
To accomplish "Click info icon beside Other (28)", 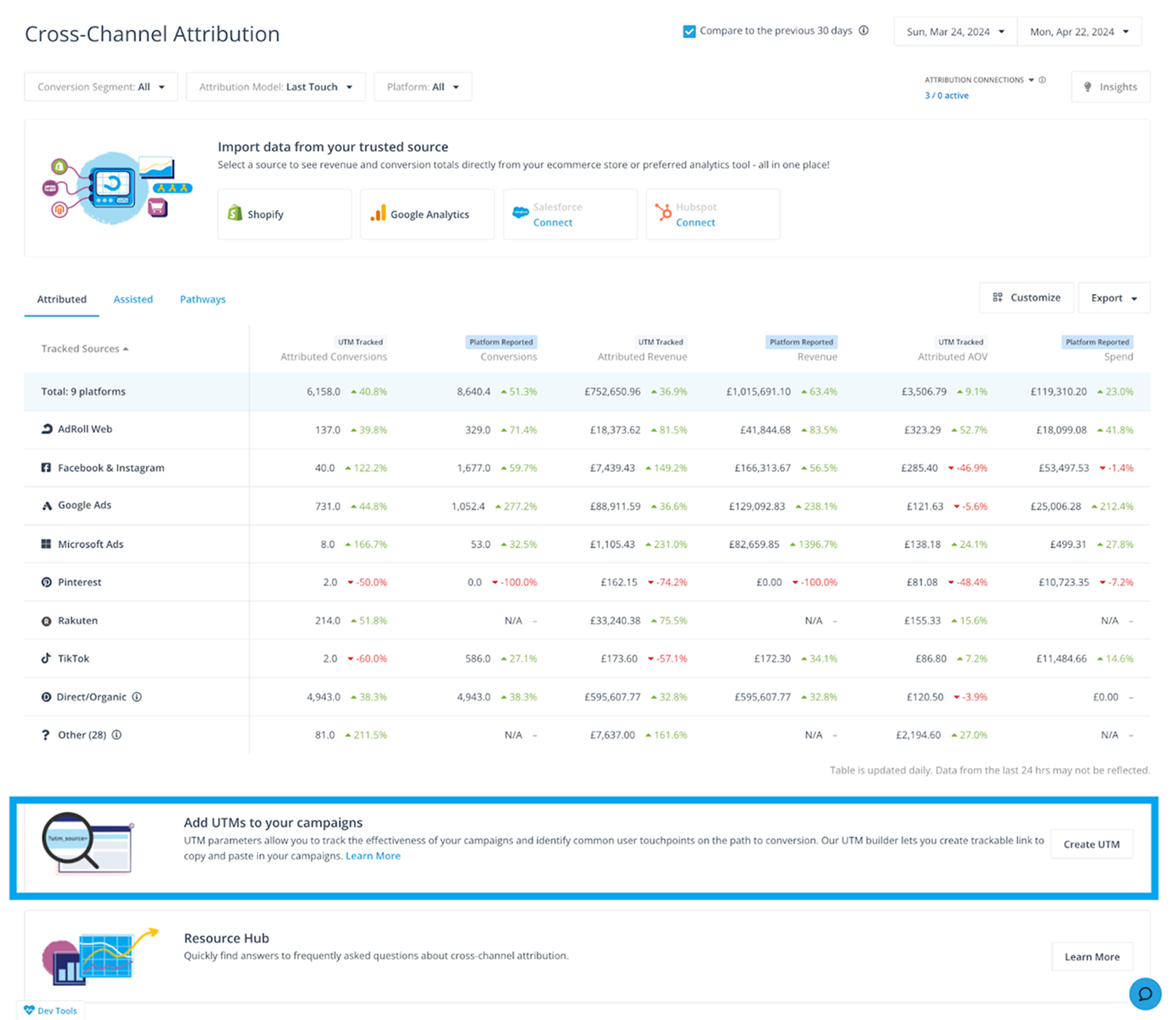I will [x=117, y=735].
